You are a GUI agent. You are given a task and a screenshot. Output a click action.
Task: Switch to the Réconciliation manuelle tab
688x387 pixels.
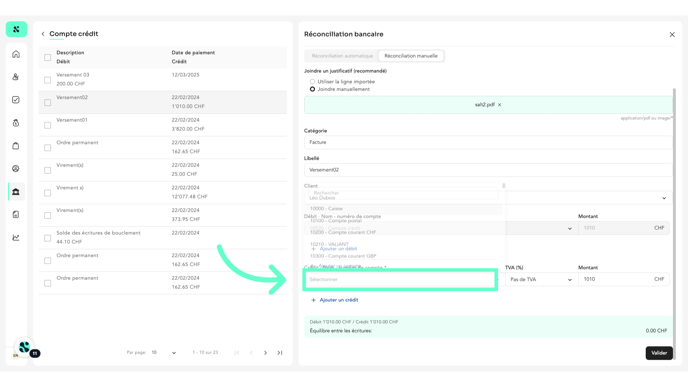pos(411,56)
